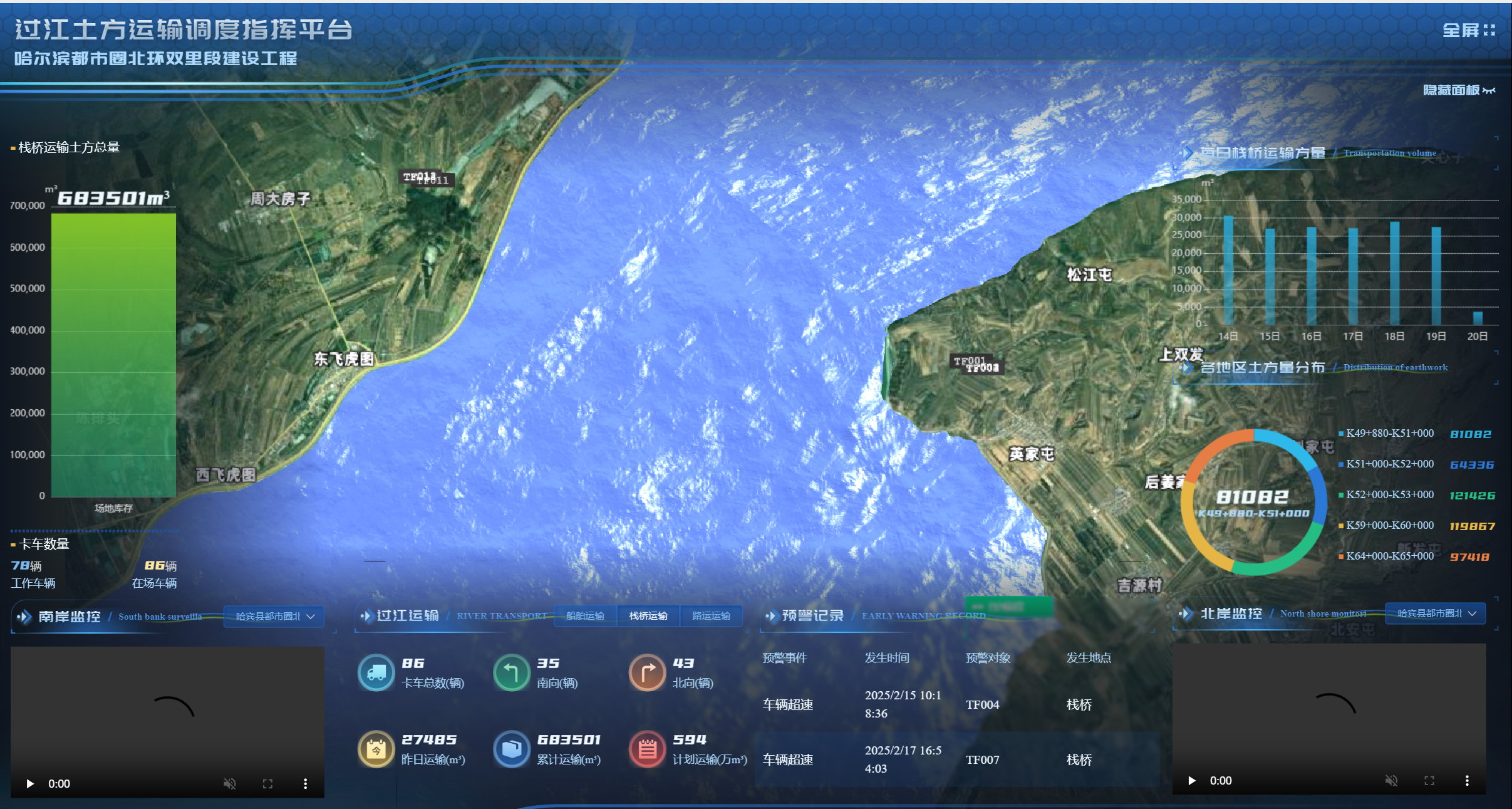Click the 594 planned transport value
Viewport: 1512px width, 809px height.
(x=690, y=740)
